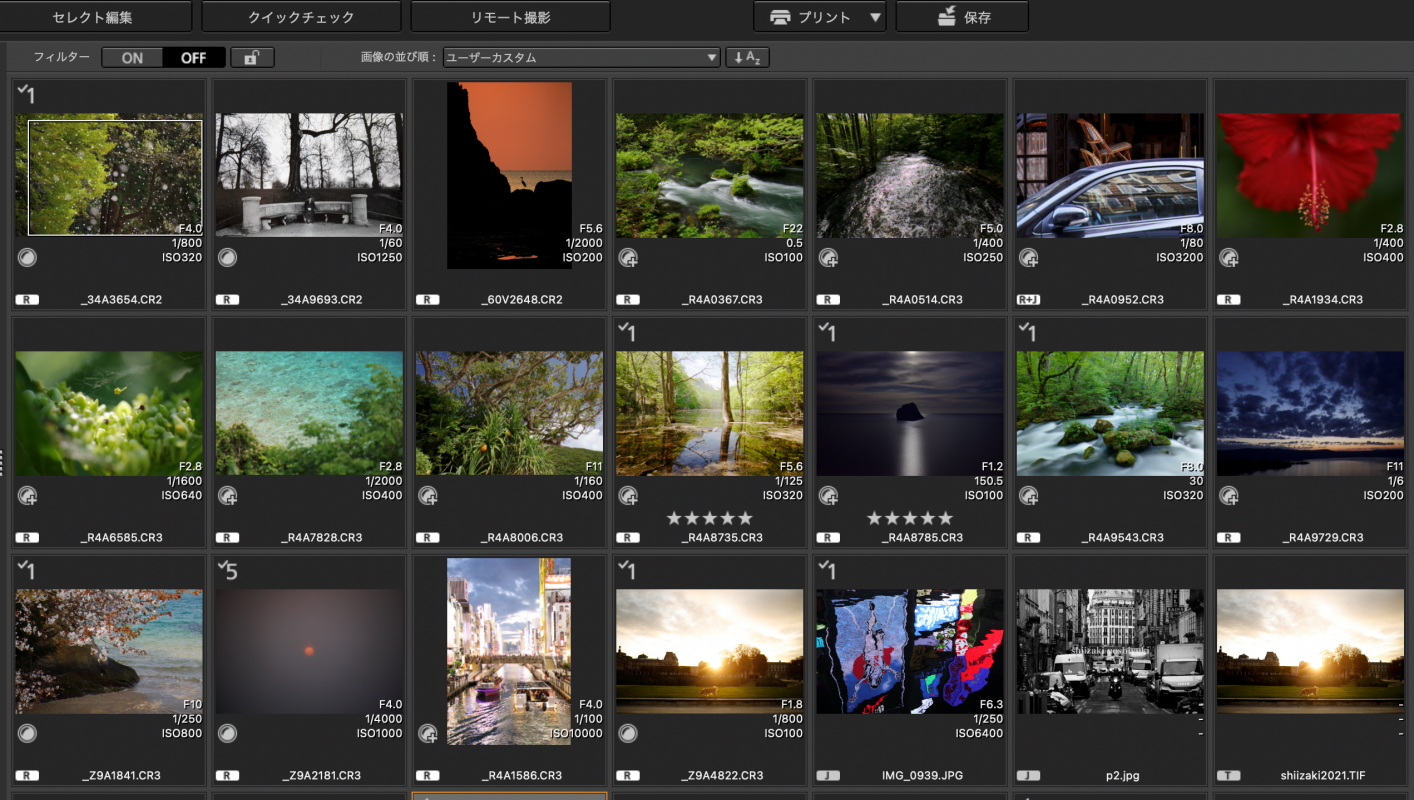The image size is (1414, 800).
Task: Click the star rating on _R4A8735.CR3
Action: pos(709,518)
